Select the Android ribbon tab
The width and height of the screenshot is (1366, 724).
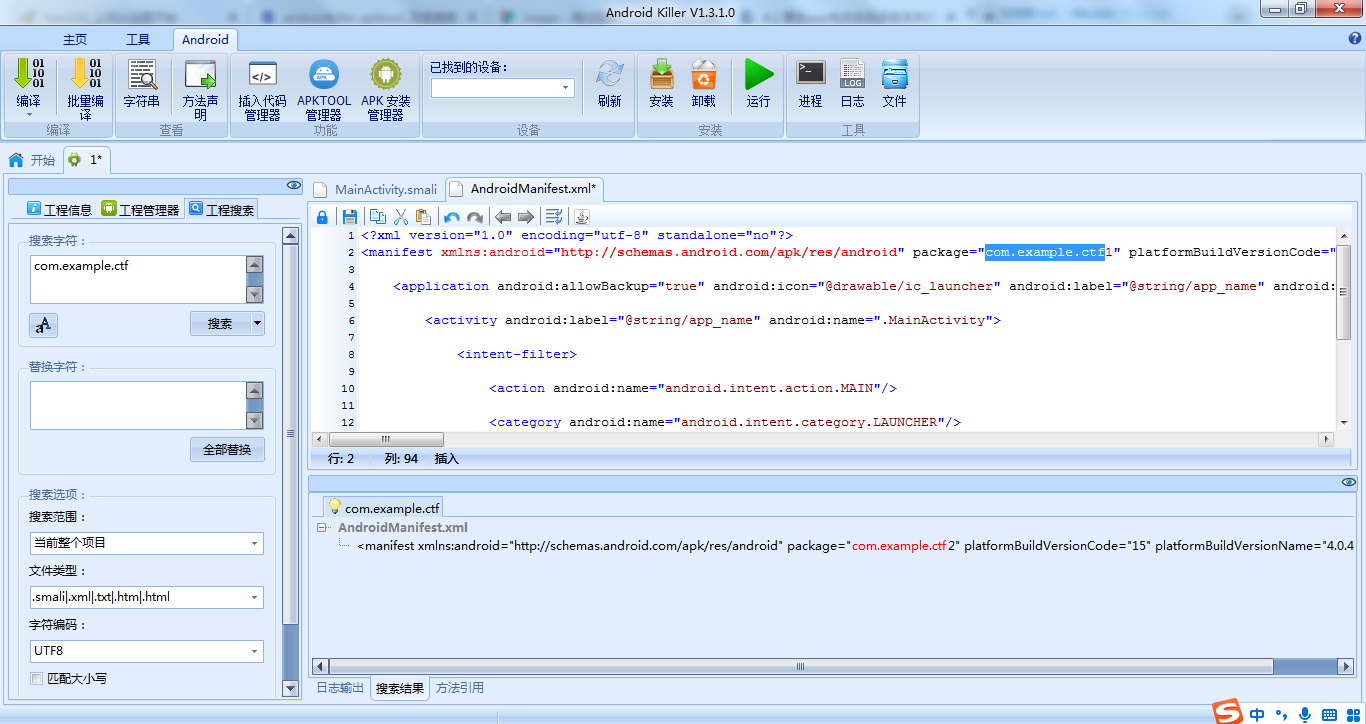205,39
